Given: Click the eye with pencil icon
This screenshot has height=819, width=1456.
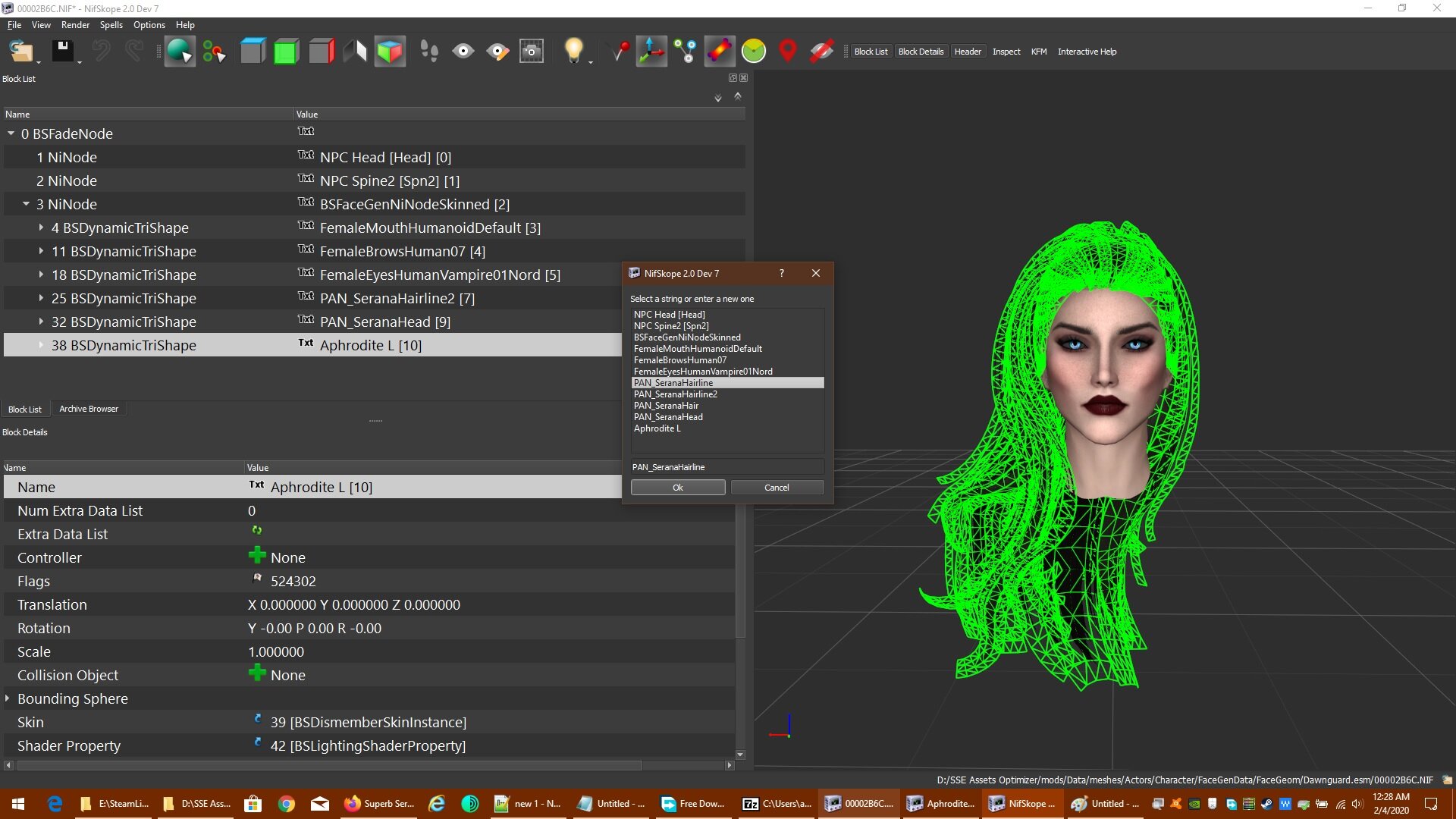Looking at the screenshot, I should [497, 52].
